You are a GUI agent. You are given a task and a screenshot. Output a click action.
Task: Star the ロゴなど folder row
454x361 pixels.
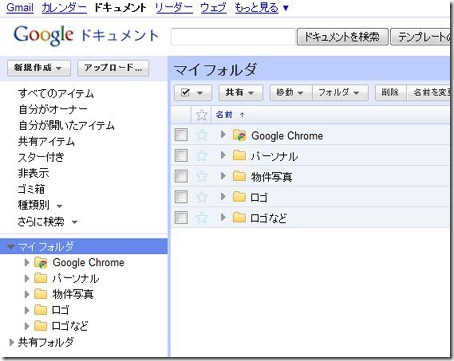tap(202, 218)
